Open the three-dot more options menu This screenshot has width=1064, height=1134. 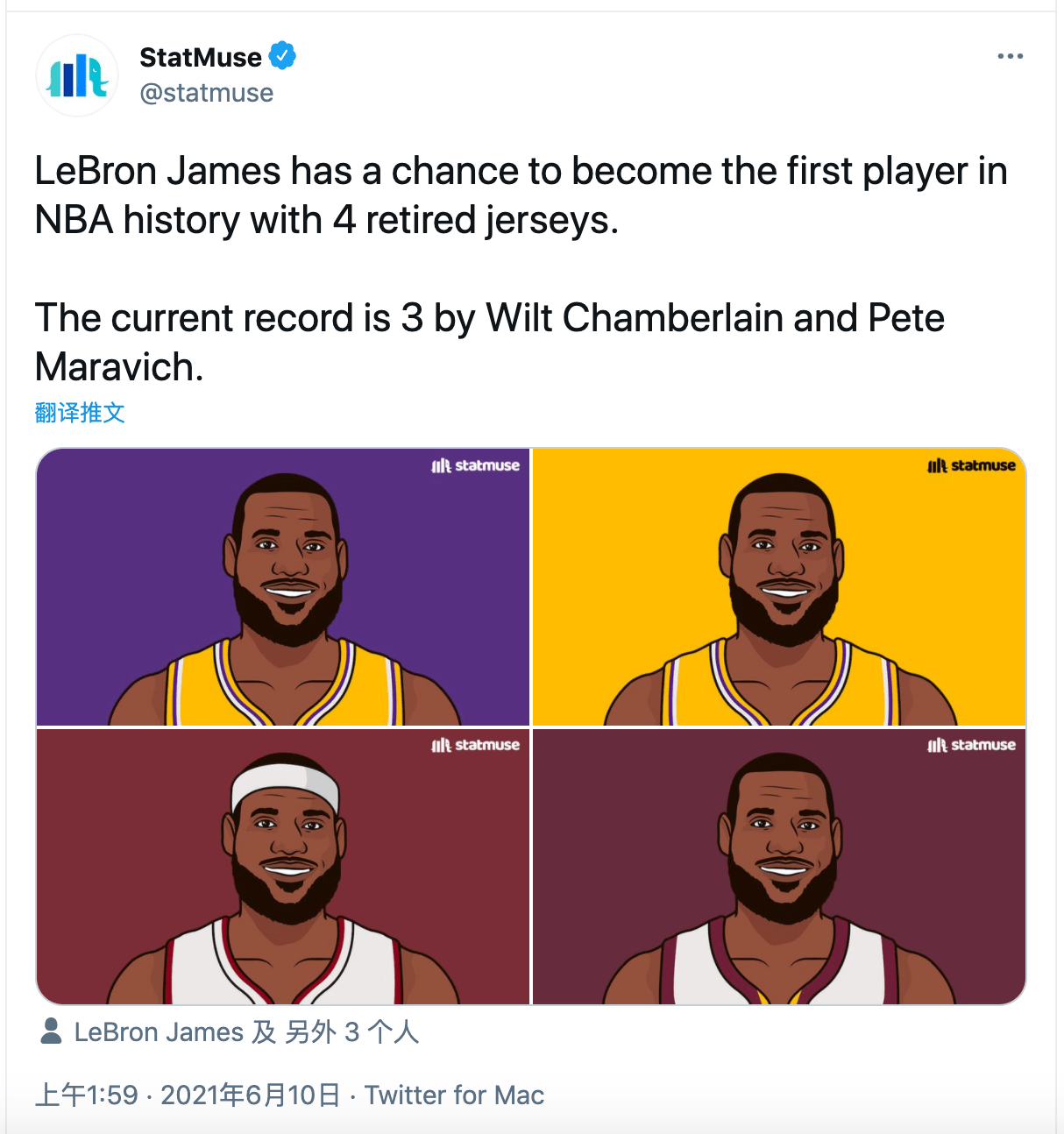[1010, 56]
